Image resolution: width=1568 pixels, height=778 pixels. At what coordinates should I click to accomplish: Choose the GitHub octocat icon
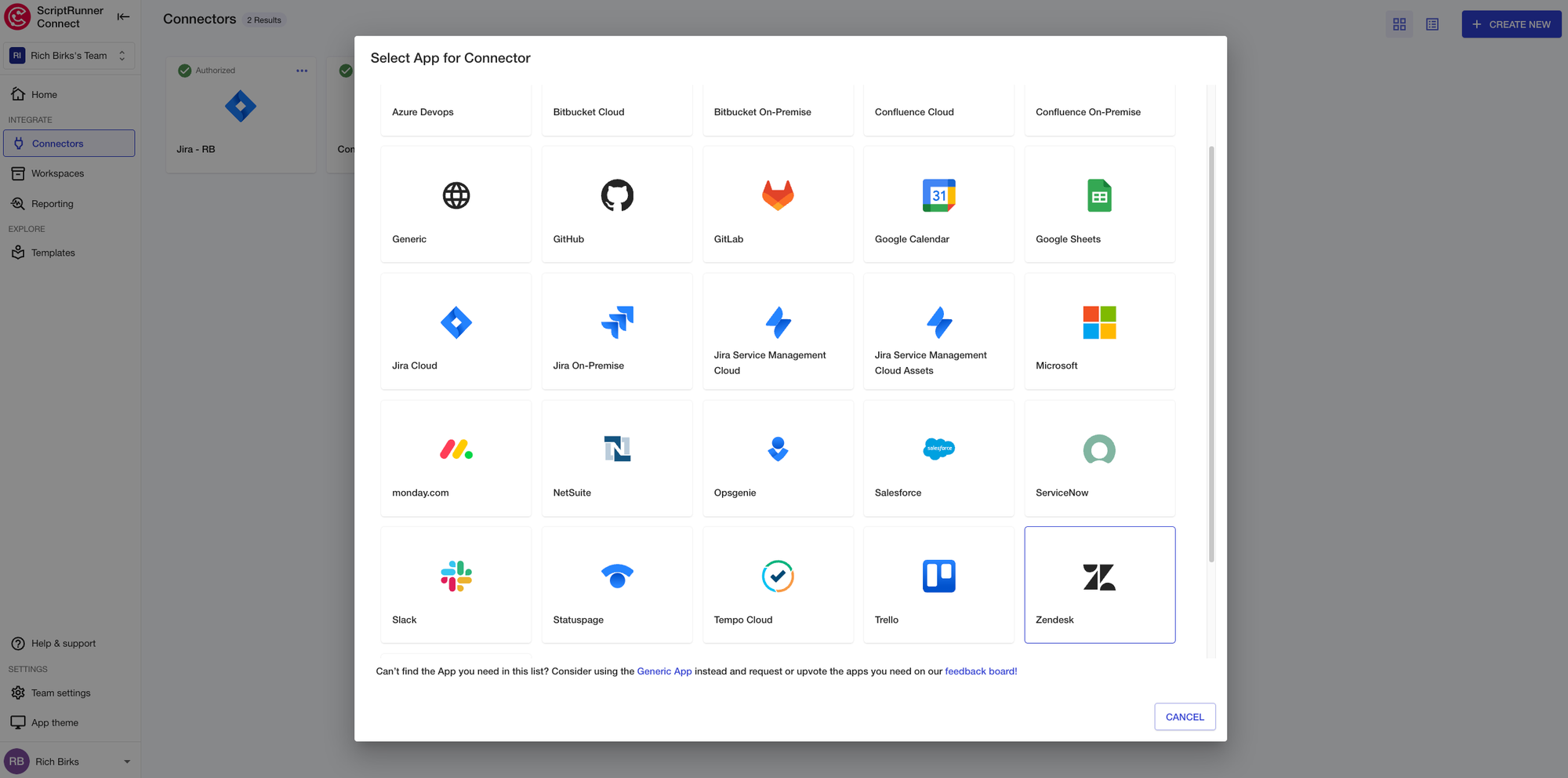tap(617, 195)
